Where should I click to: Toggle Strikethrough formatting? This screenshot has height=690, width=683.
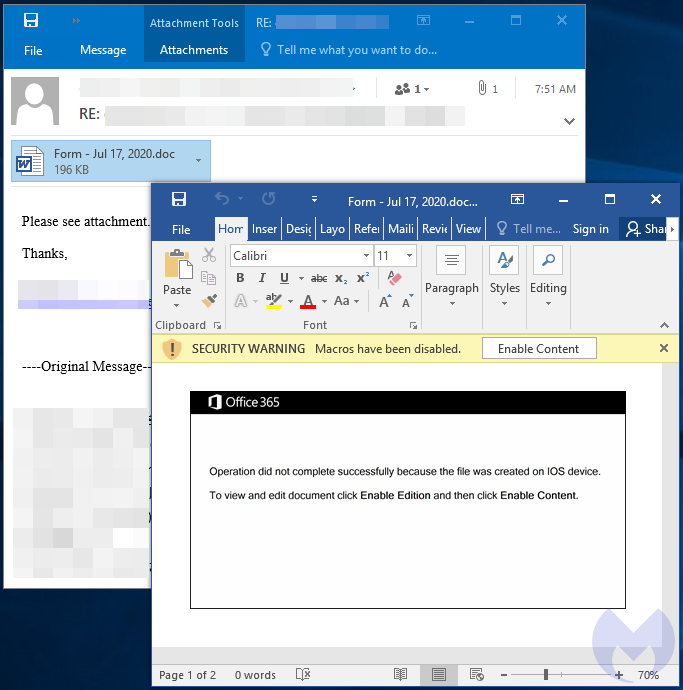pos(319,278)
